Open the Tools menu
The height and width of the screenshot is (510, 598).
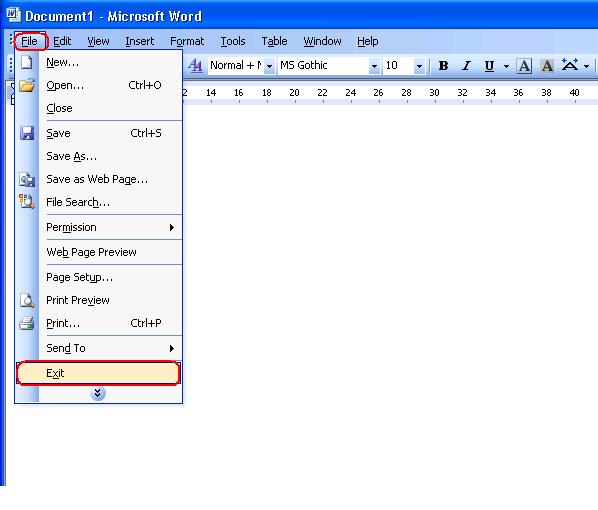(x=233, y=41)
